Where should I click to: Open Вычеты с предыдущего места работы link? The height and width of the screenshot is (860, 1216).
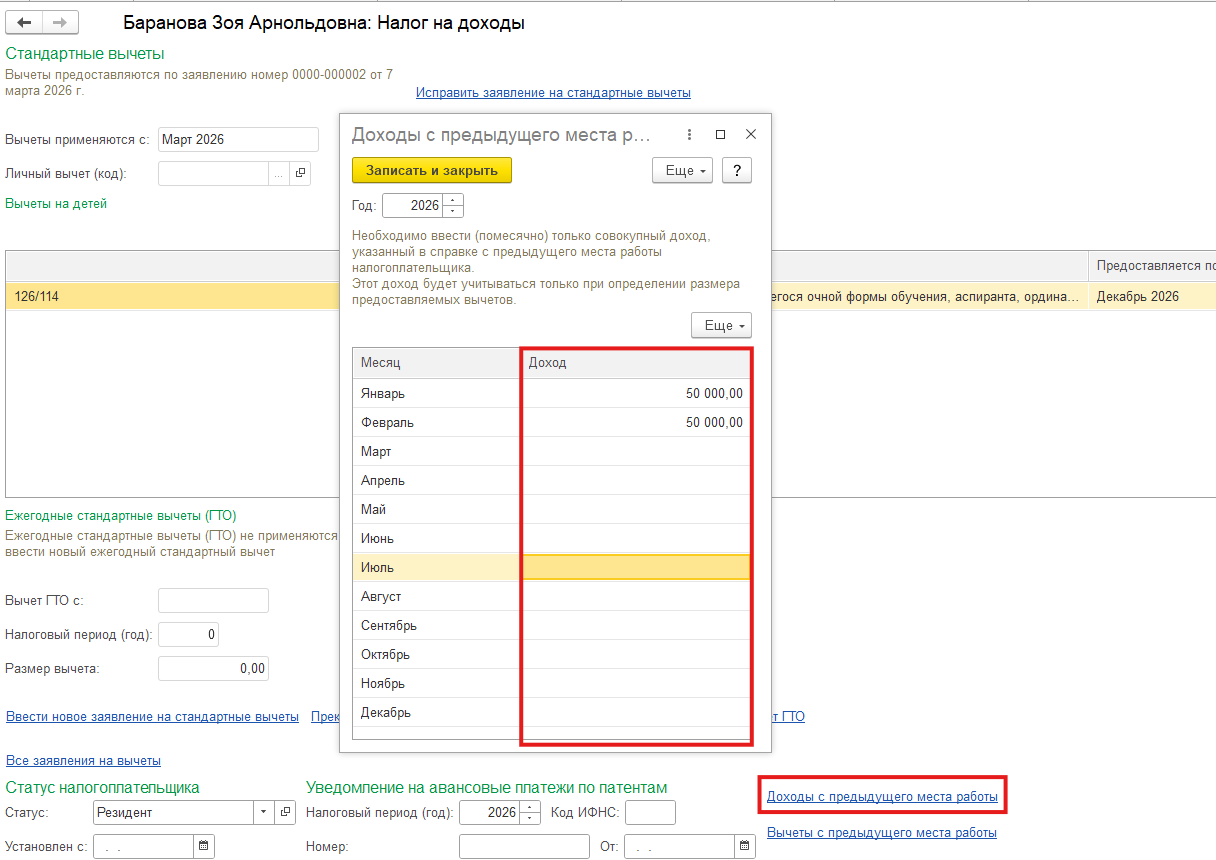882,832
